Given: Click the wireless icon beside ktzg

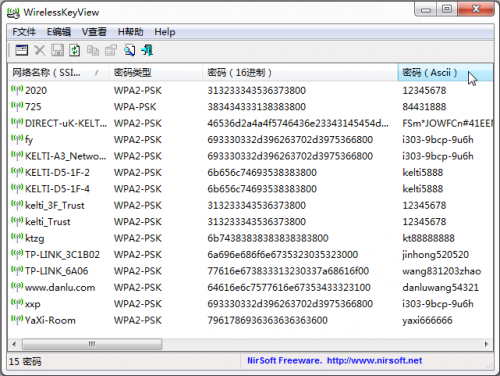Looking at the screenshot, I should 17,237.
